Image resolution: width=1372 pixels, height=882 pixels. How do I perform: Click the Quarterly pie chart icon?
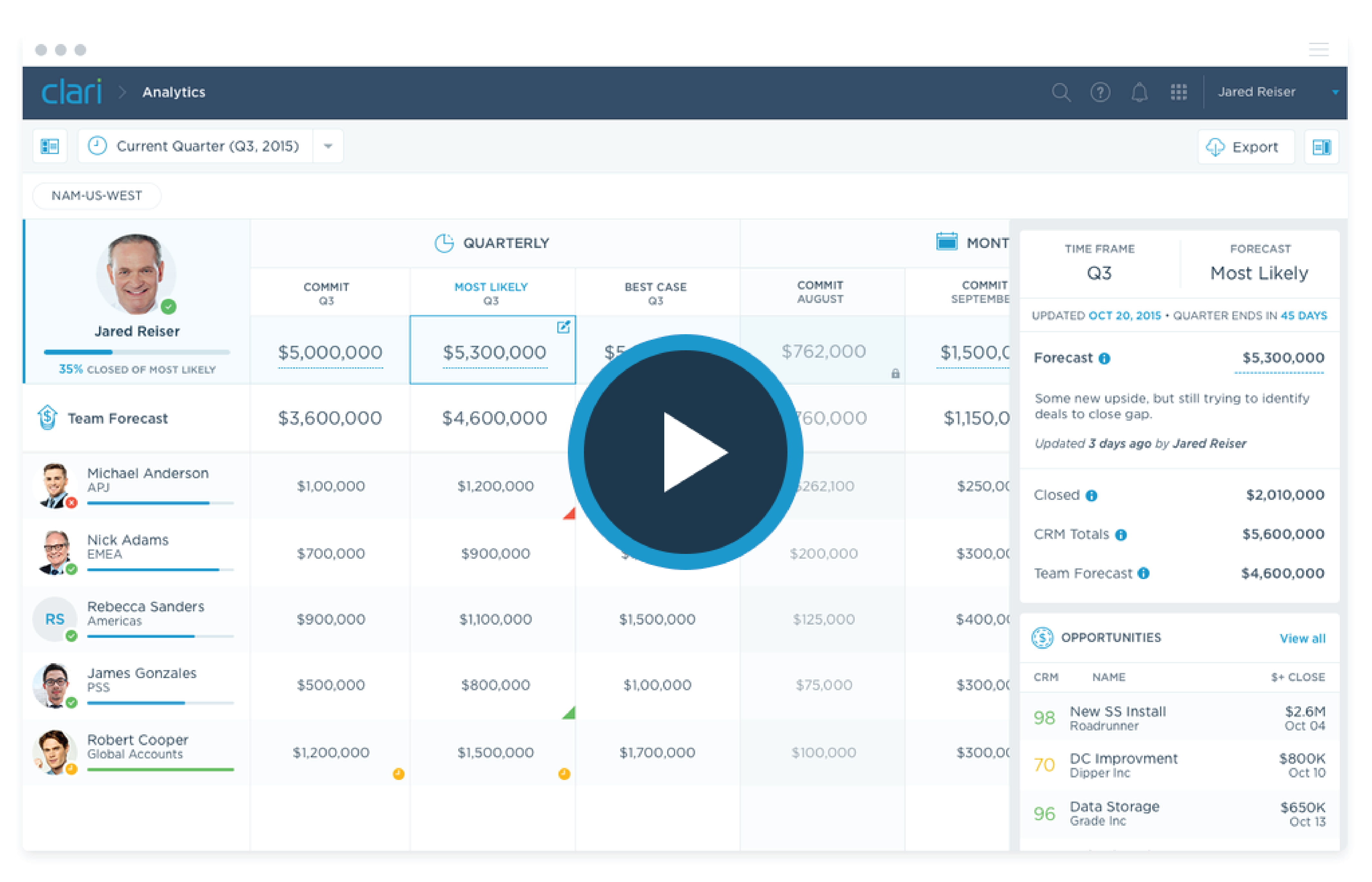(444, 242)
